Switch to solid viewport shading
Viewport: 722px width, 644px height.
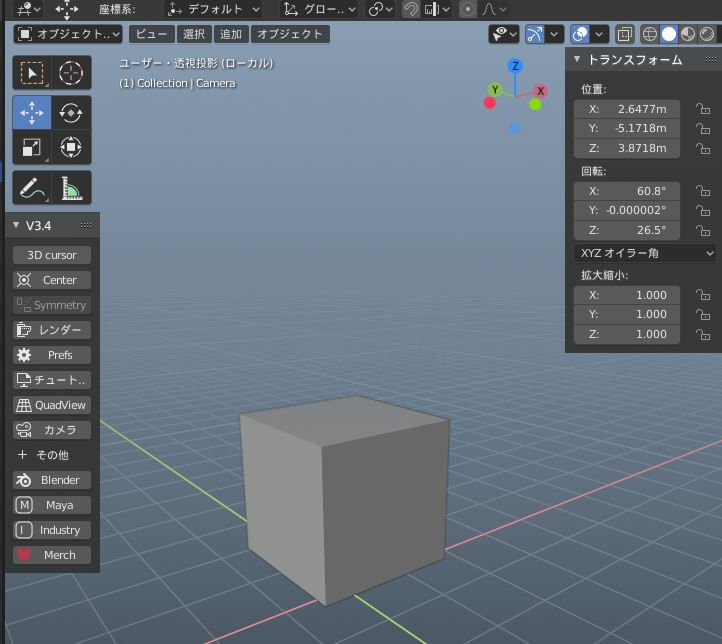pyautogui.click(x=669, y=34)
